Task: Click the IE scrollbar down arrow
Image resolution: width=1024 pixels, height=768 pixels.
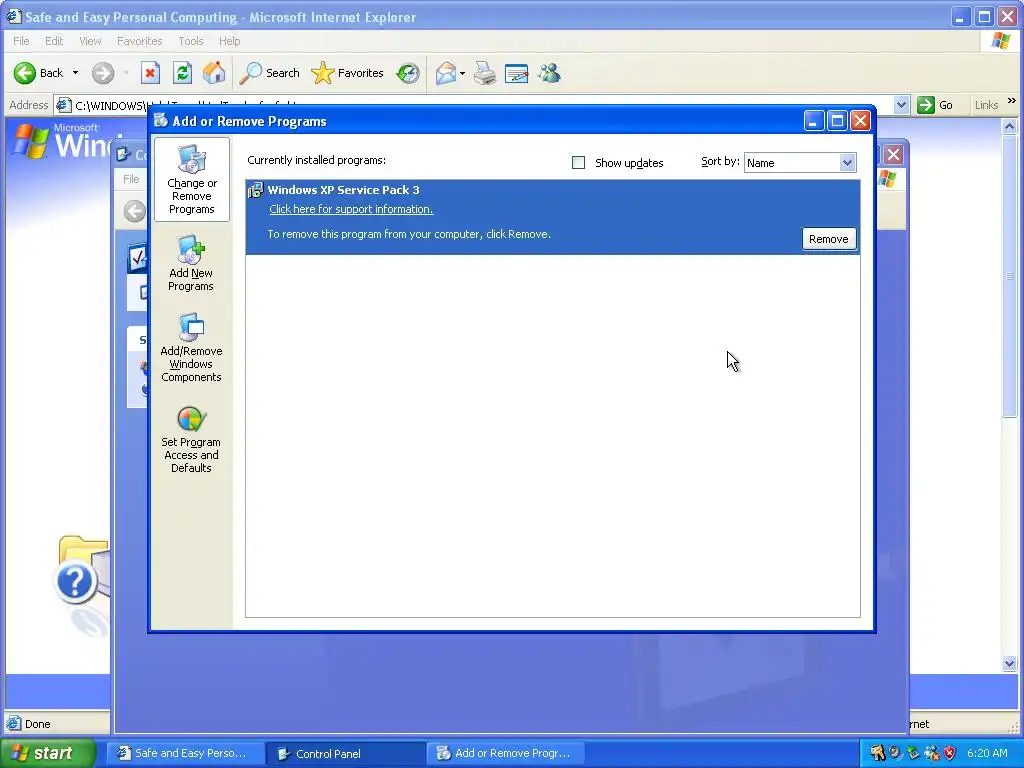Action: (x=1010, y=664)
